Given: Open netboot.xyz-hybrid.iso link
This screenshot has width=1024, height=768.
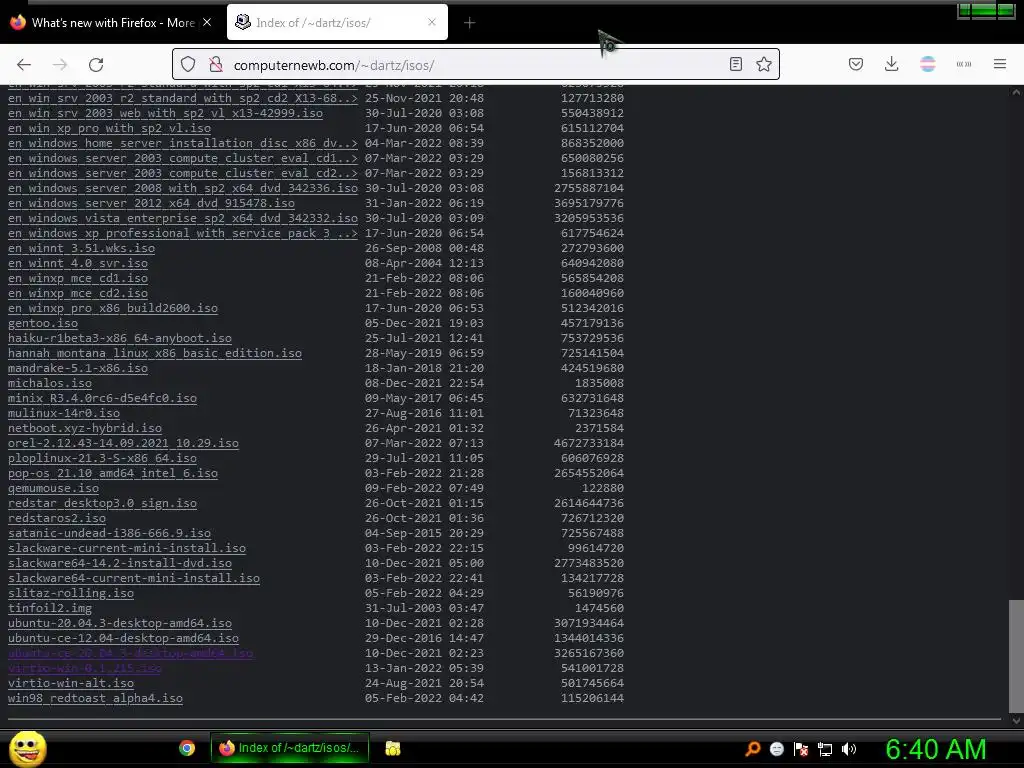Looking at the screenshot, I should point(85,428).
